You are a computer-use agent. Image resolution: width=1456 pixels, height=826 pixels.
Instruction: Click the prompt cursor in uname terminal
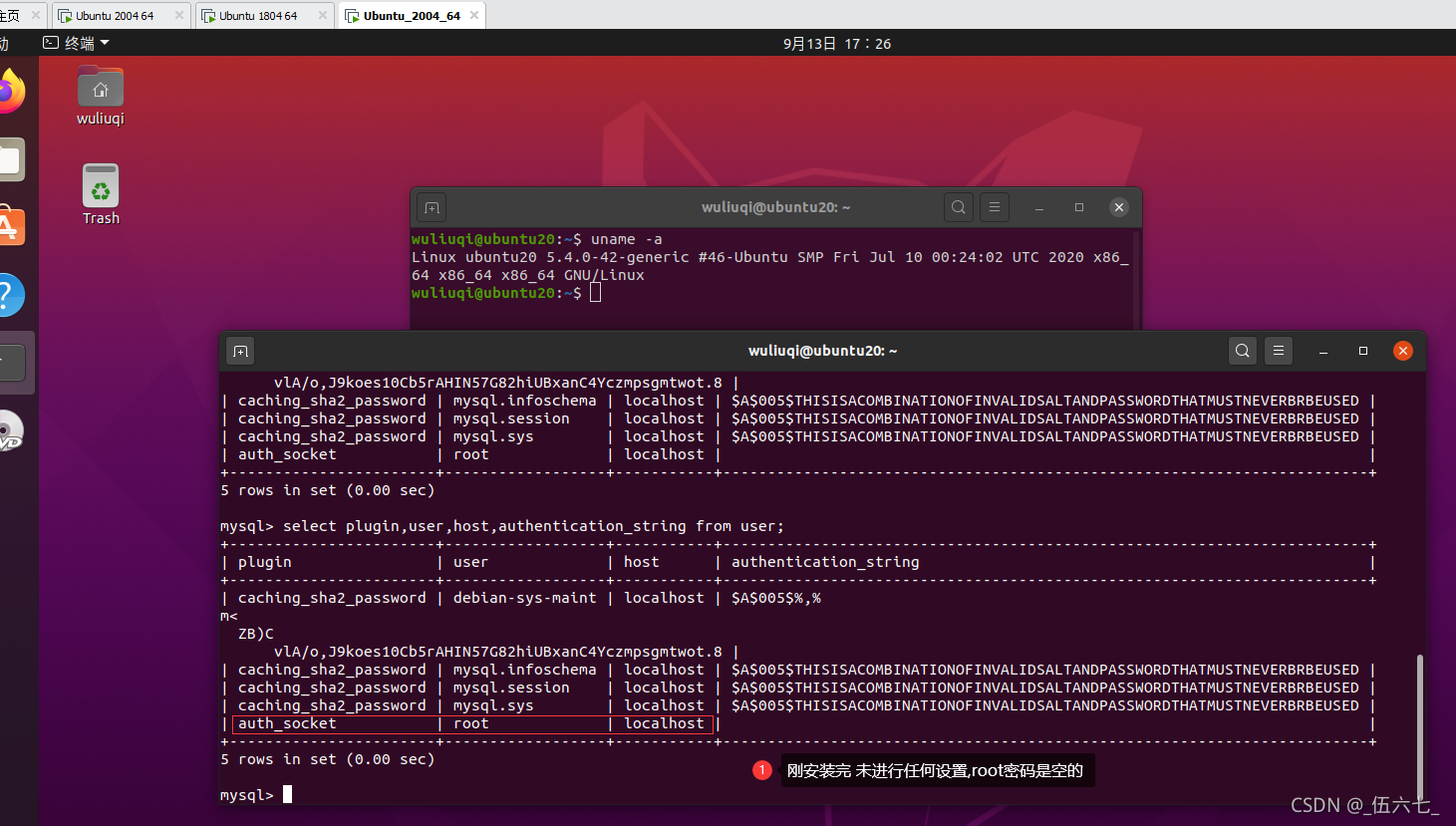595,292
